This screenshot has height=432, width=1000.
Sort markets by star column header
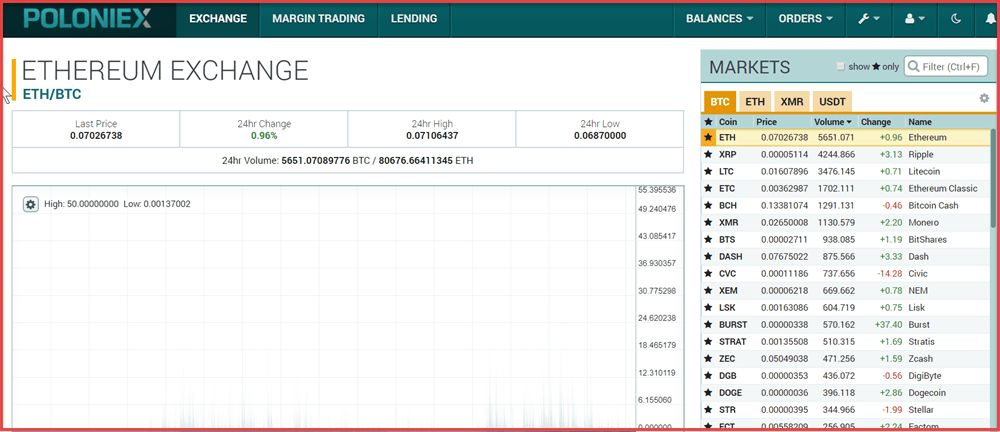tap(708, 121)
